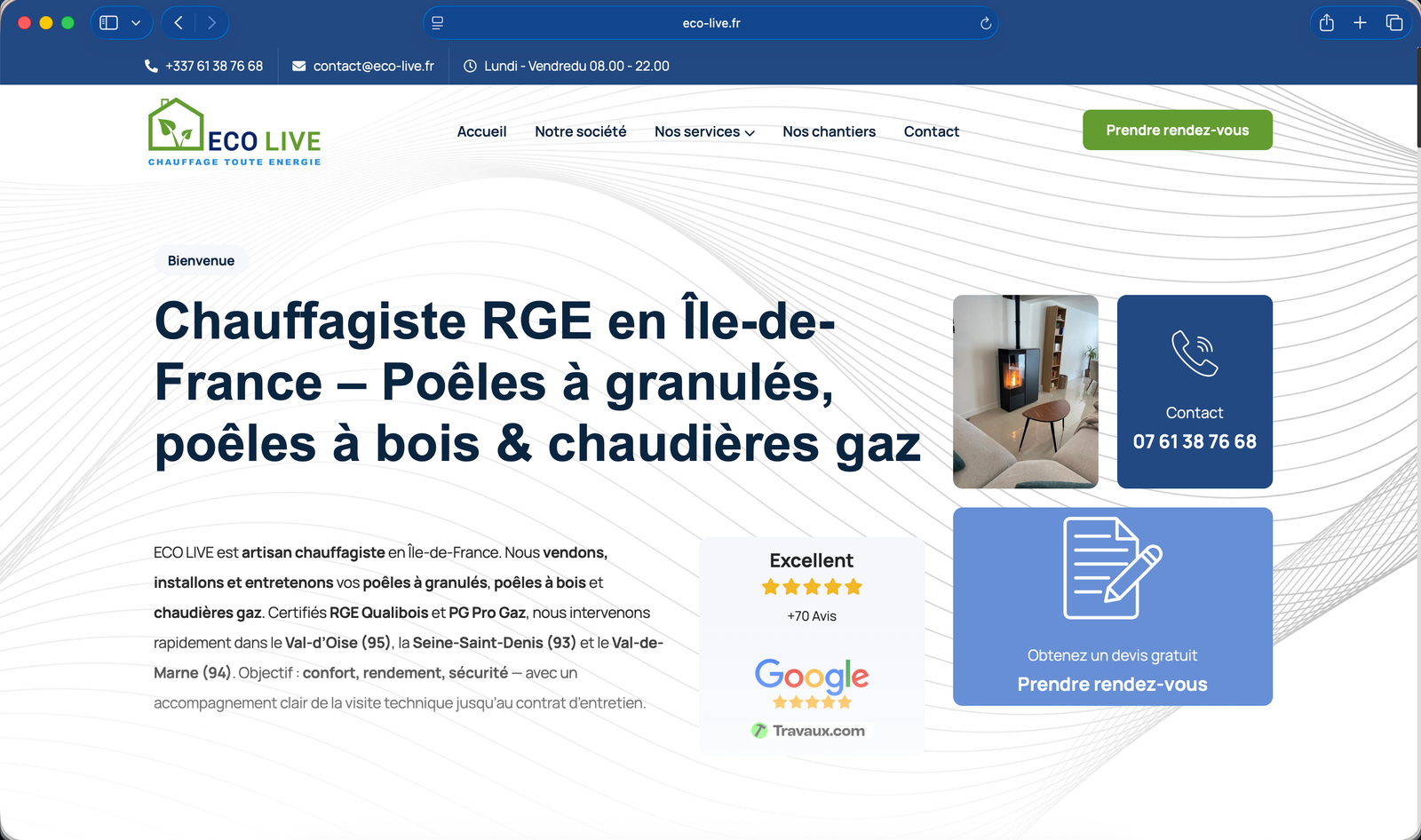Click the document-and-pencil icon for free quote
The width and height of the screenshot is (1421, 840).
click(1112, 569)
